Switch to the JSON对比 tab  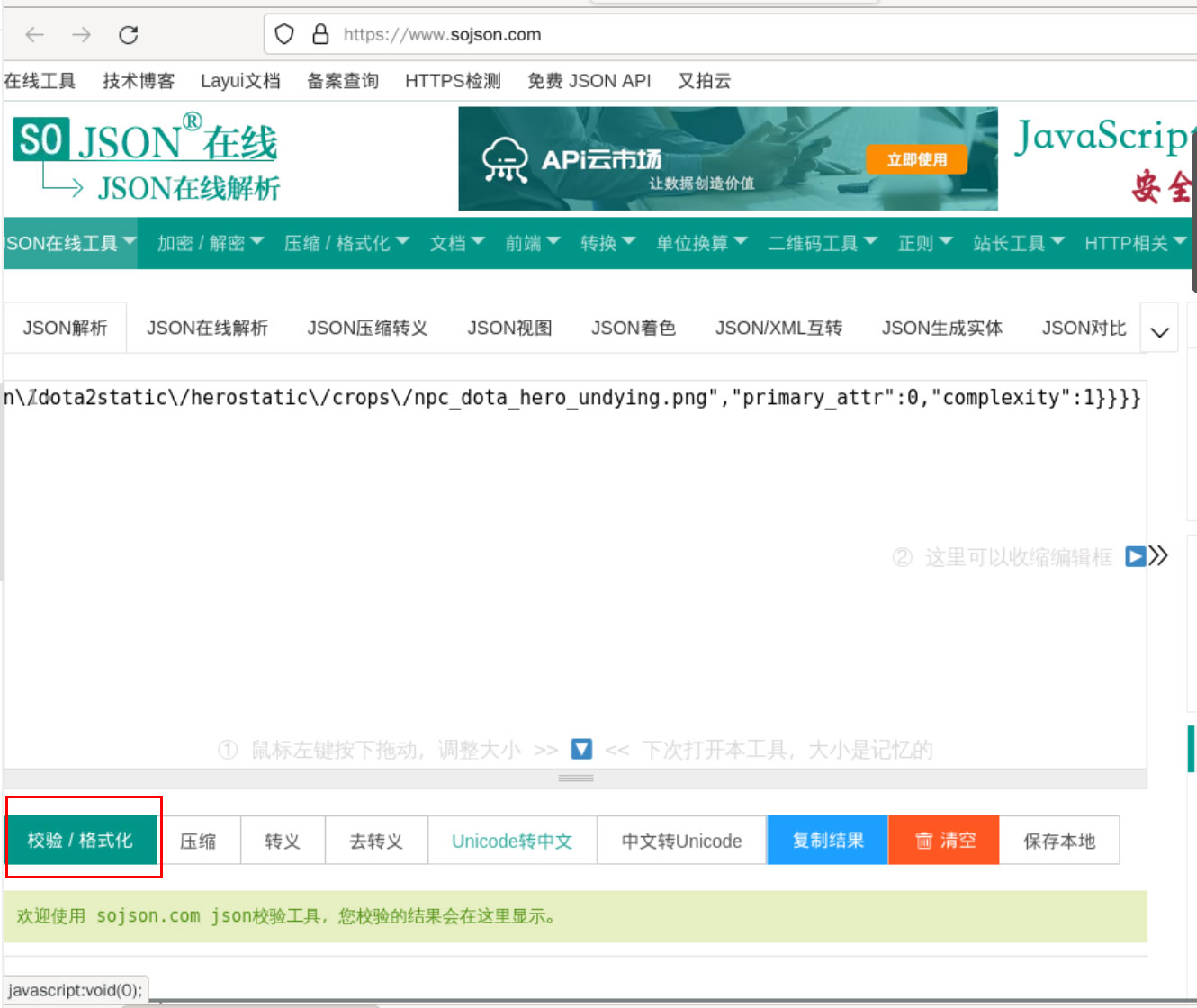(1084, 328)
